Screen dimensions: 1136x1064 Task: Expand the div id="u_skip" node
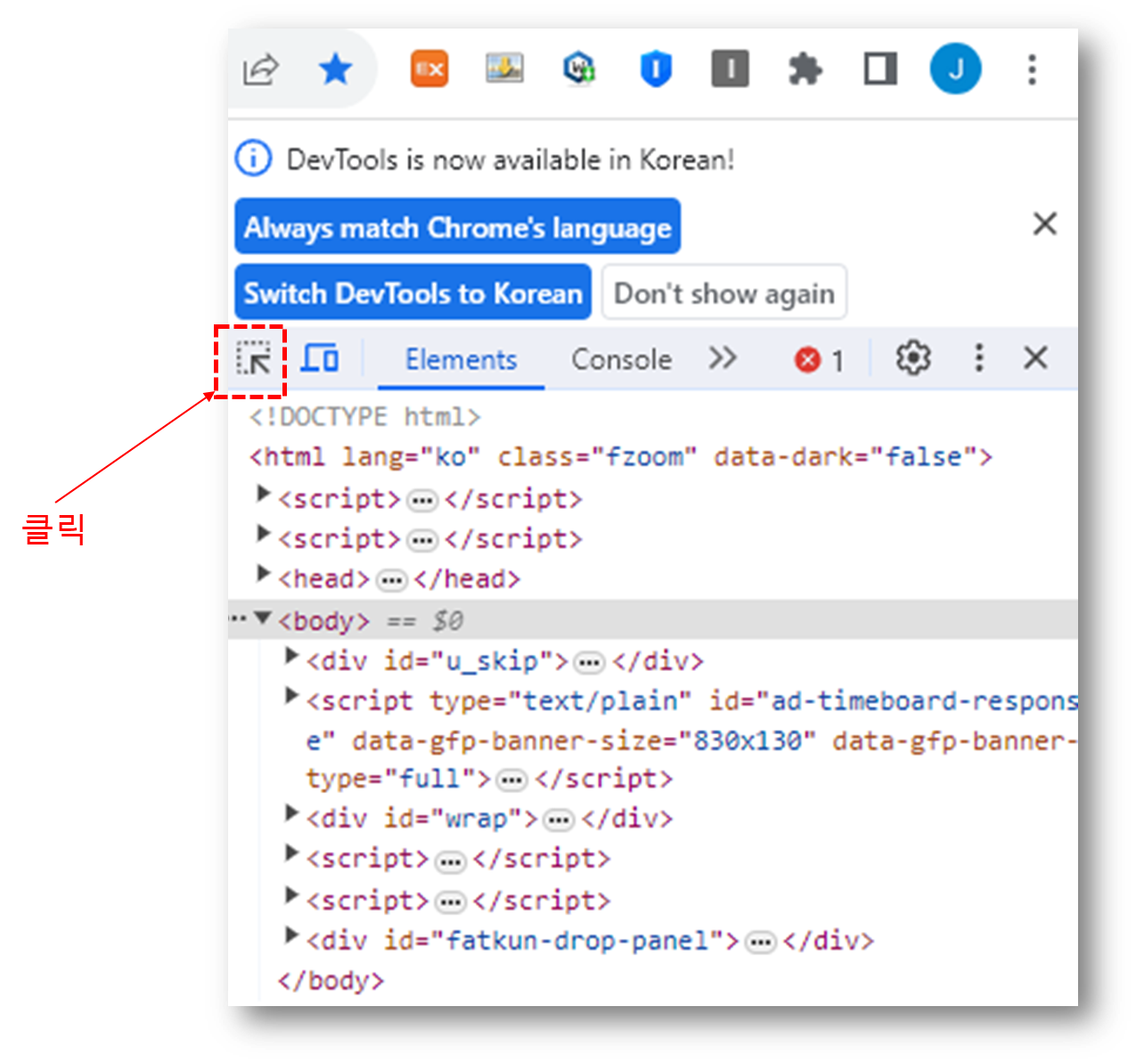(290, 655)
